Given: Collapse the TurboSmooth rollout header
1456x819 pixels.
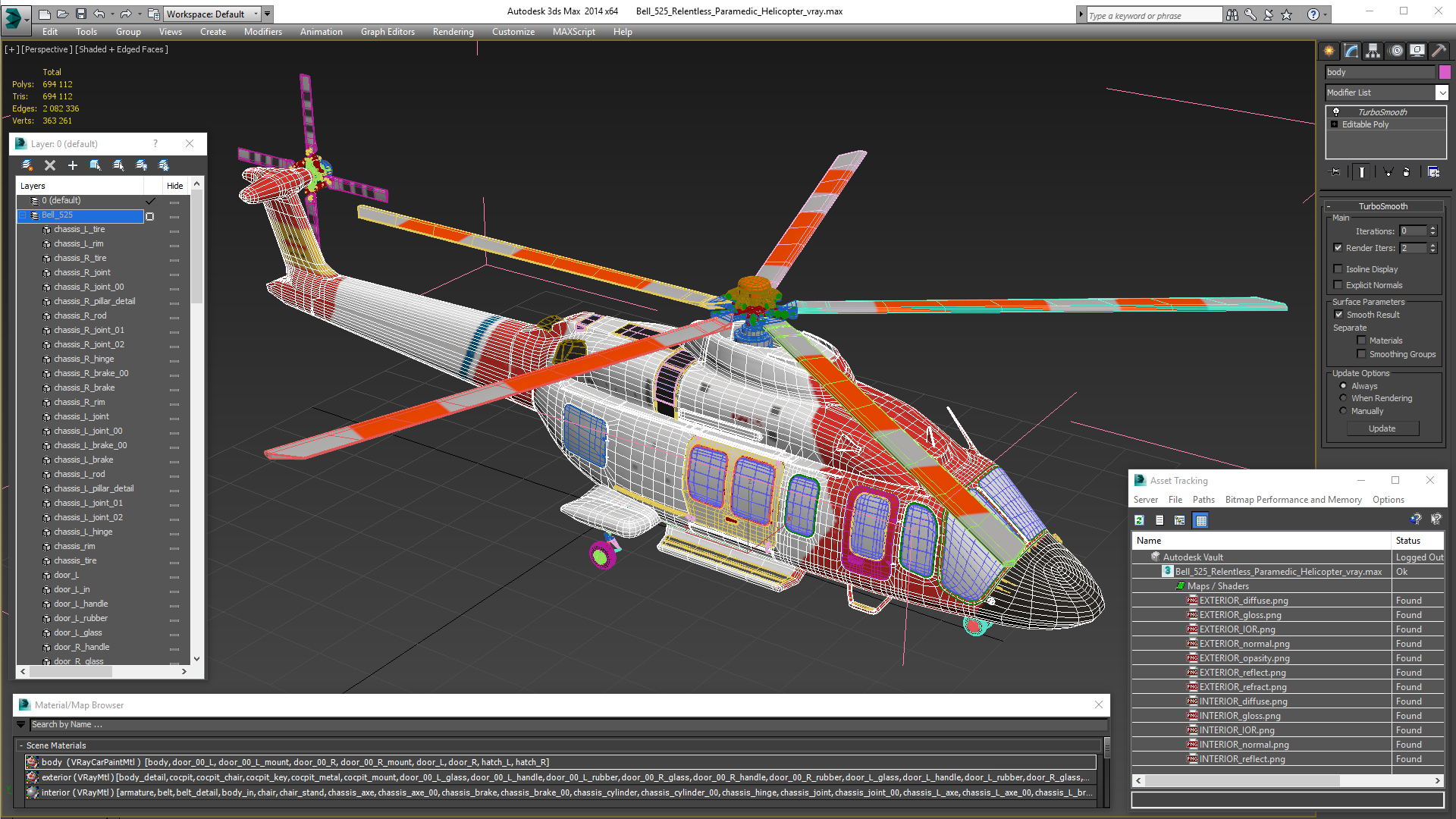Looking at the screenshot, I should (1383, 206).
